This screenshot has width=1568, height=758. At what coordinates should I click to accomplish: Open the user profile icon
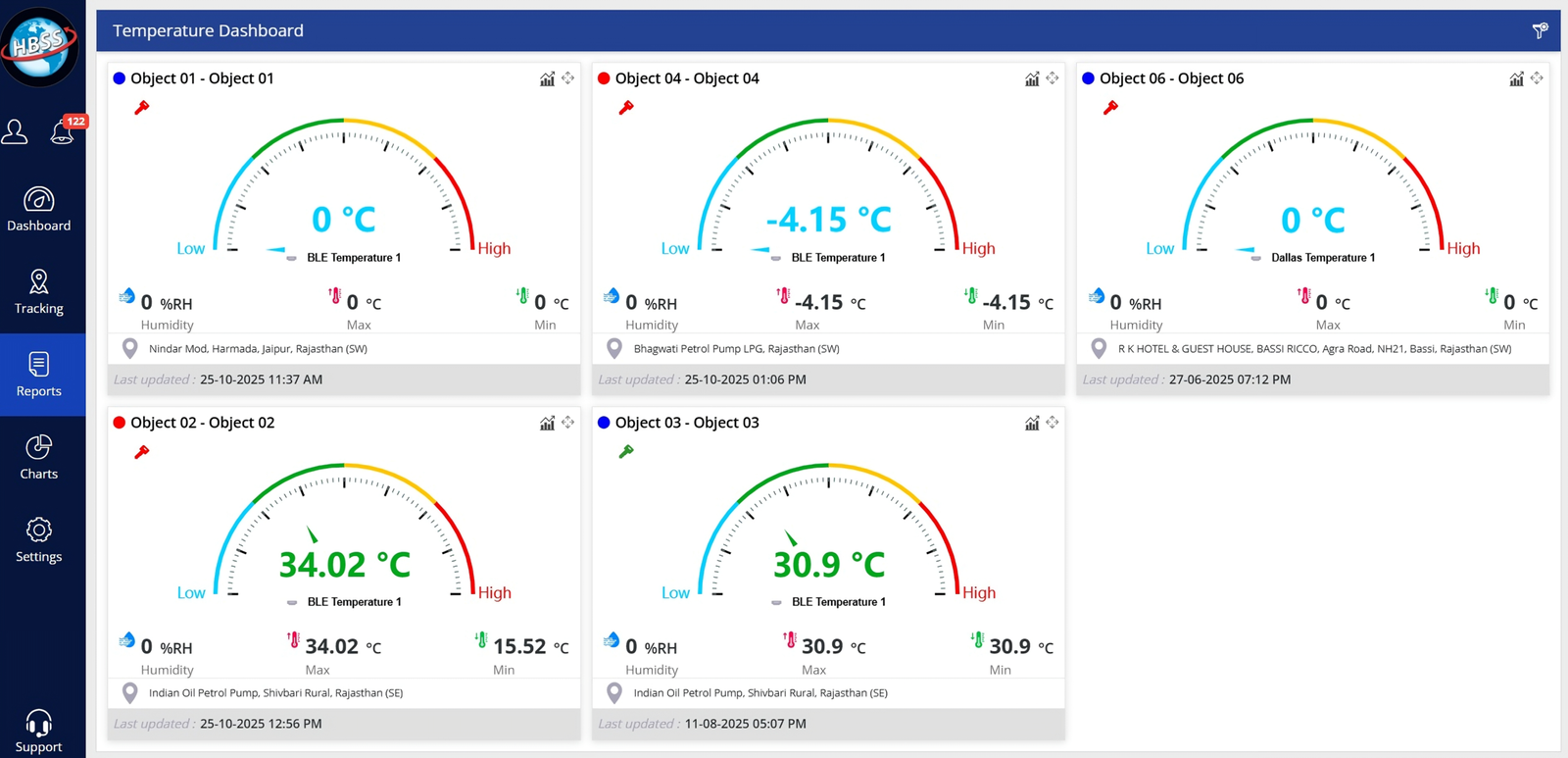point(15,132)
